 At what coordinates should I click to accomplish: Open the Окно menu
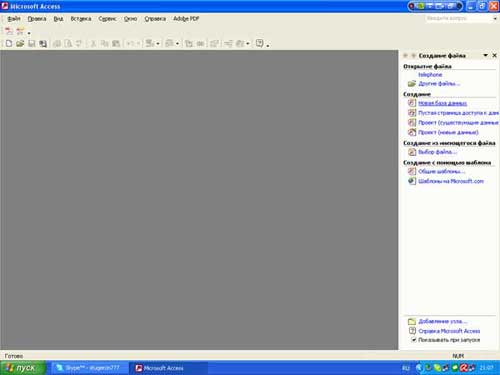point(130,19)
